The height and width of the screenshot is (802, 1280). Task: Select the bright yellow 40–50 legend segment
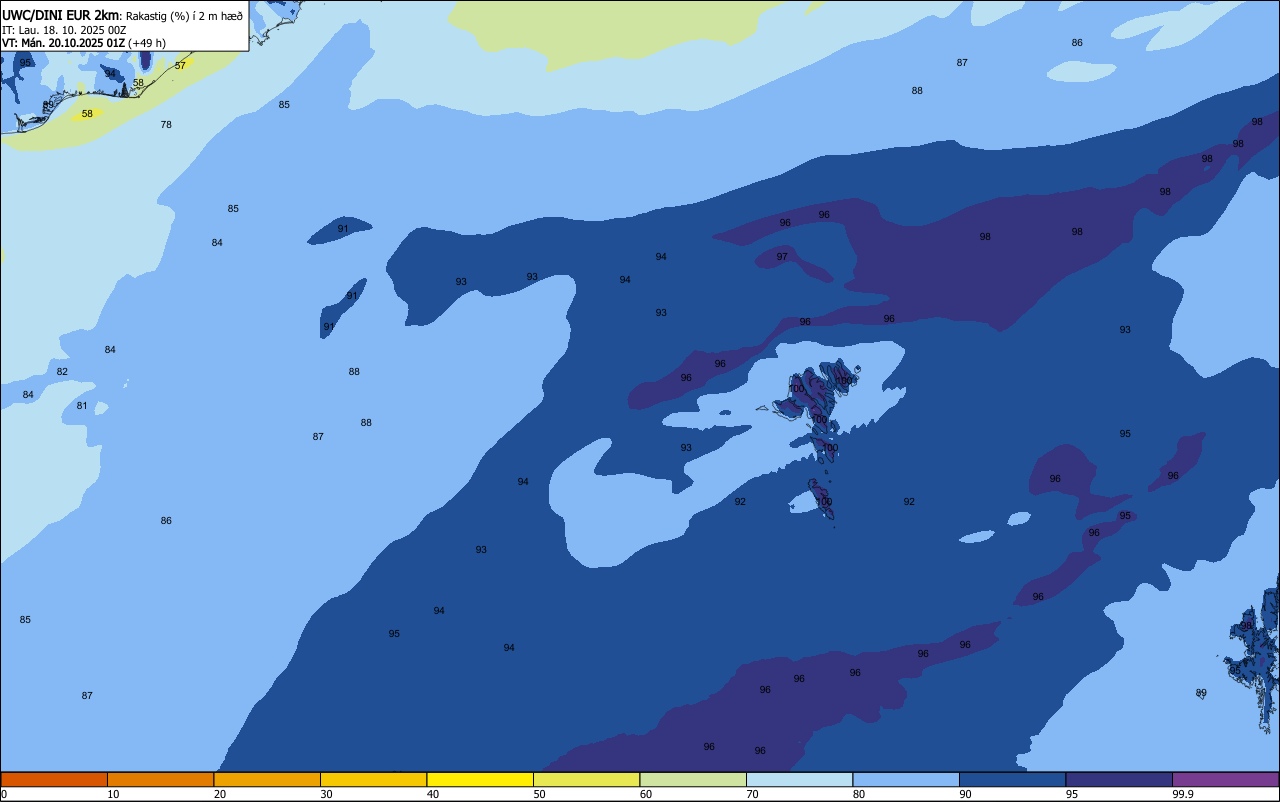tap(480, 779)
